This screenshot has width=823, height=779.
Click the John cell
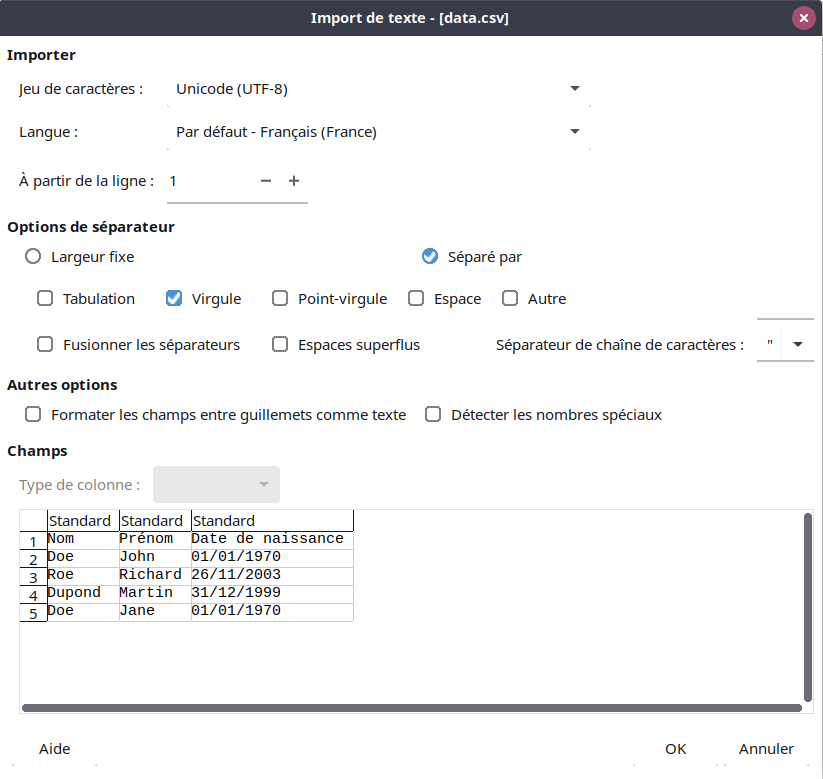[x=155, y=557]
